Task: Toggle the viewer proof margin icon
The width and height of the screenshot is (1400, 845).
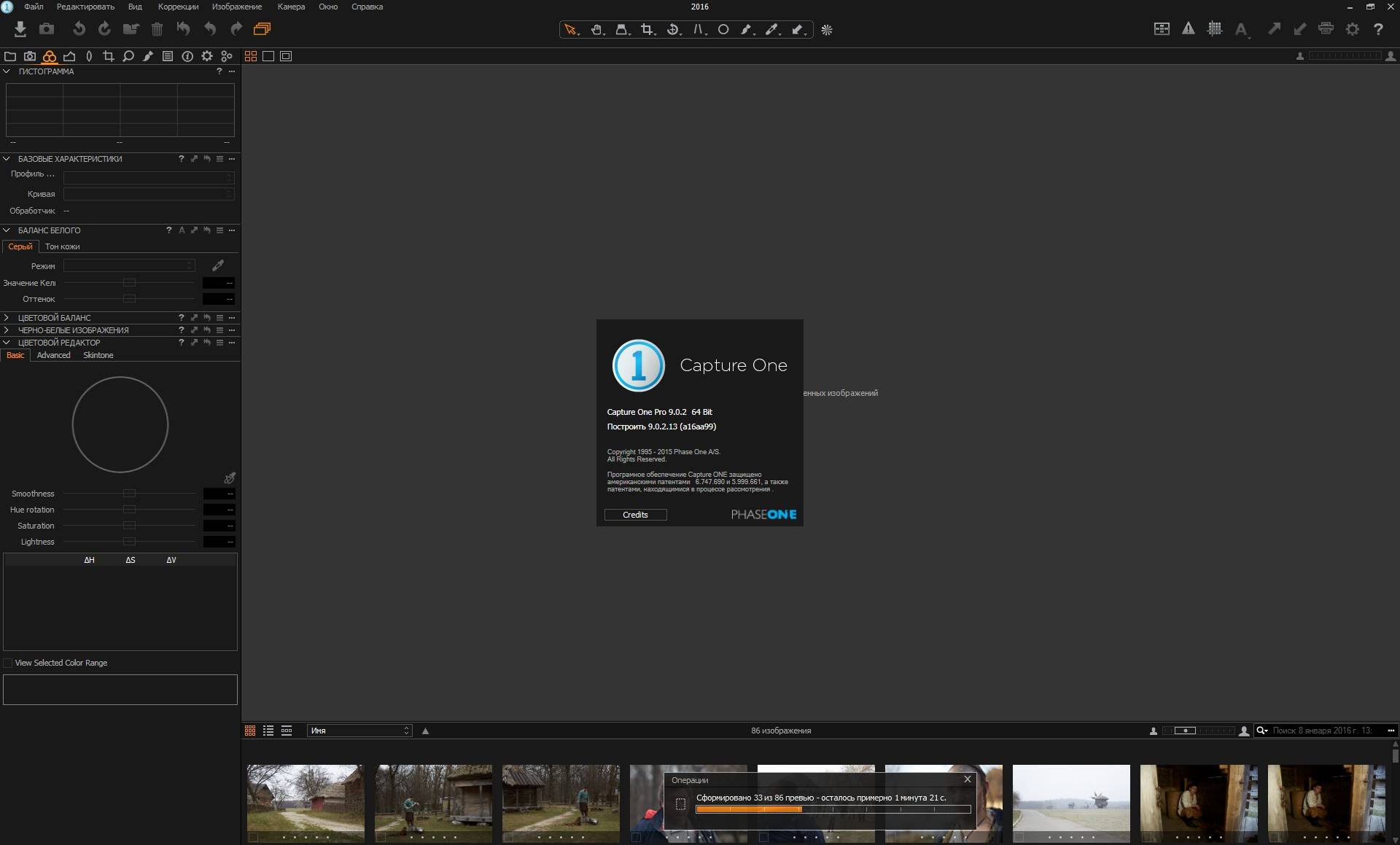Action: [286, 56]
